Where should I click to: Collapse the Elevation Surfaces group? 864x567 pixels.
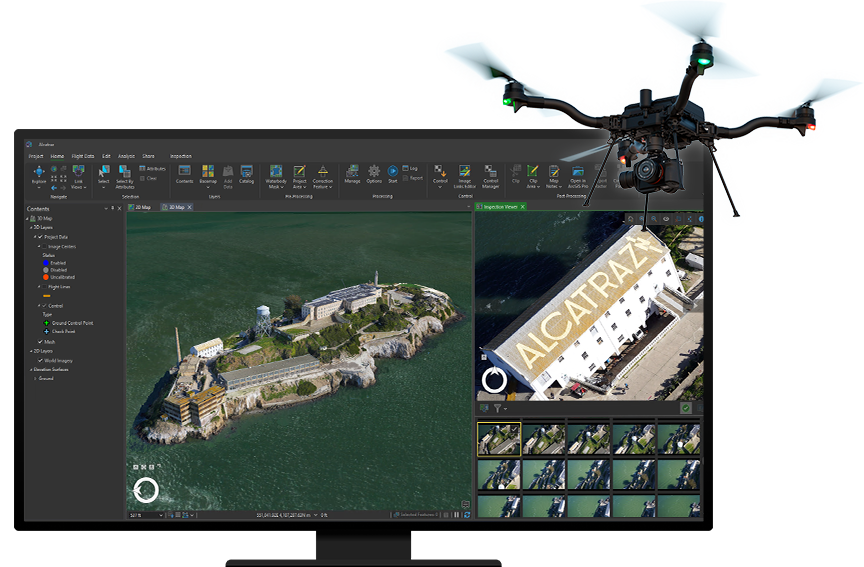tap(31, 370)
